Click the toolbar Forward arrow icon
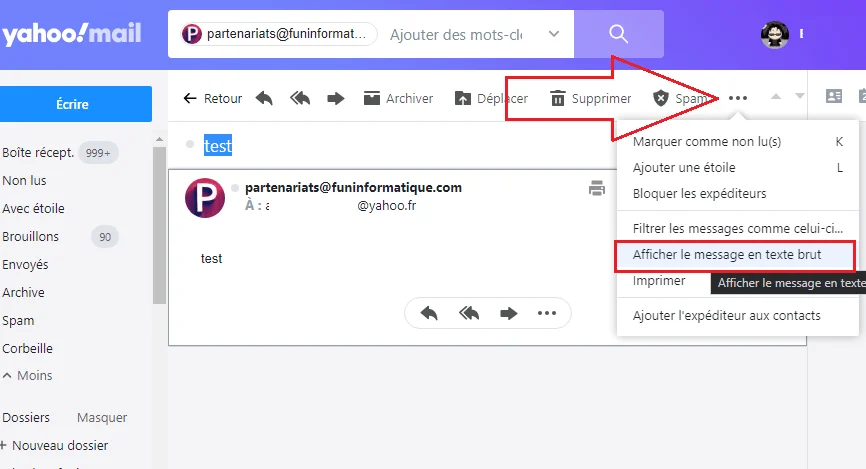 pos(335,99)
